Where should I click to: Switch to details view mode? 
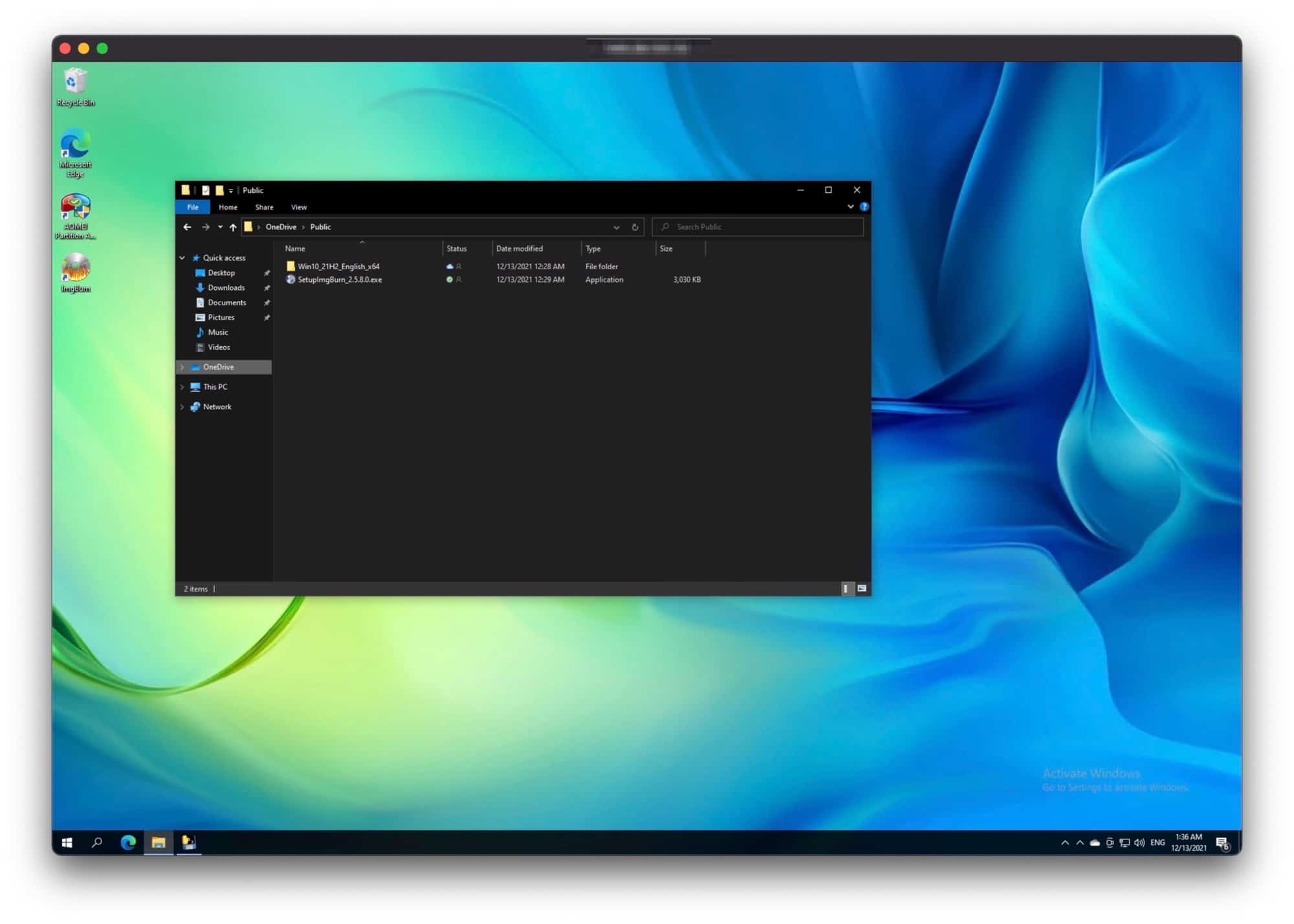[x=846, y=589]
